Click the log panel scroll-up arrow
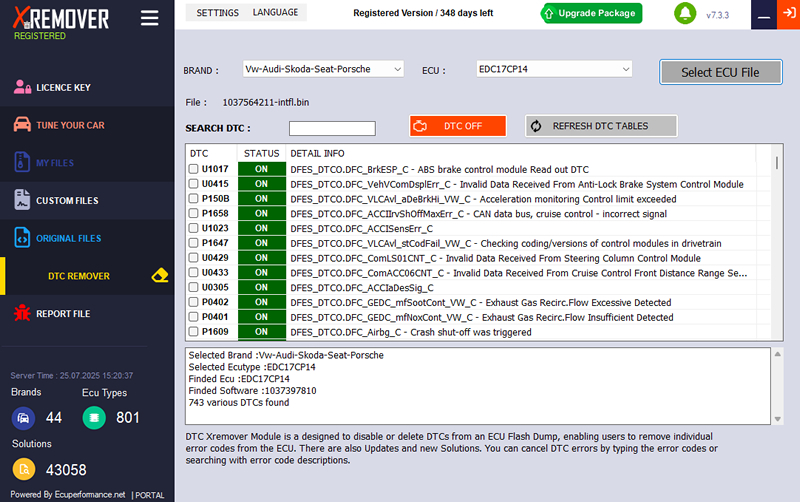Image resolution: width=800 pixels, height=502 pixels. pyautogui.click(x=778, y=354)
